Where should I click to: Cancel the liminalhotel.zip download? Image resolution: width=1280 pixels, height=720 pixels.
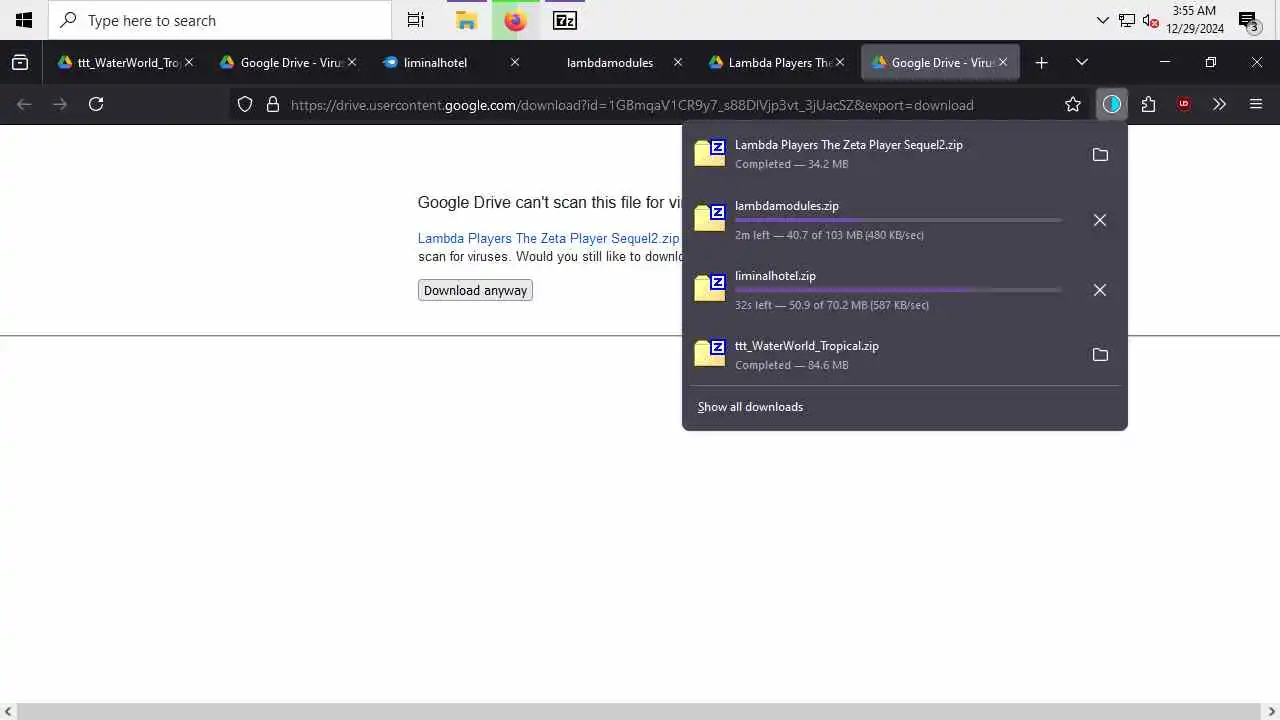[1100, 290]
